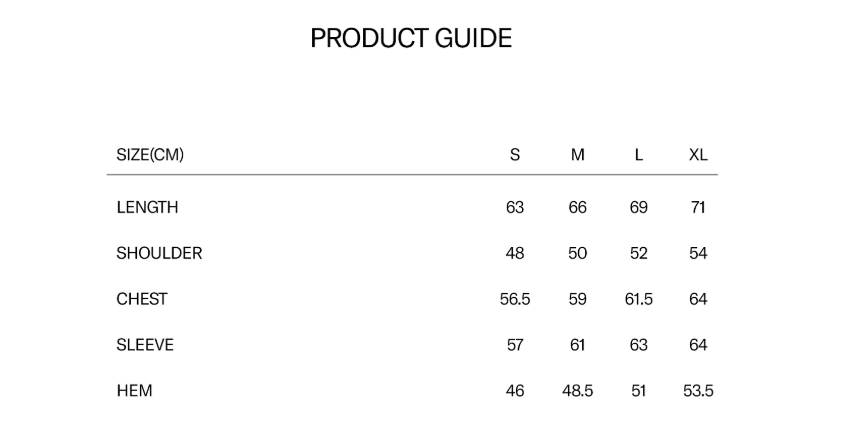Image resolution: width=844 pixels, height=433 pixels.
Task: Select the SHOULDER row label
Action: click(159, 254)
